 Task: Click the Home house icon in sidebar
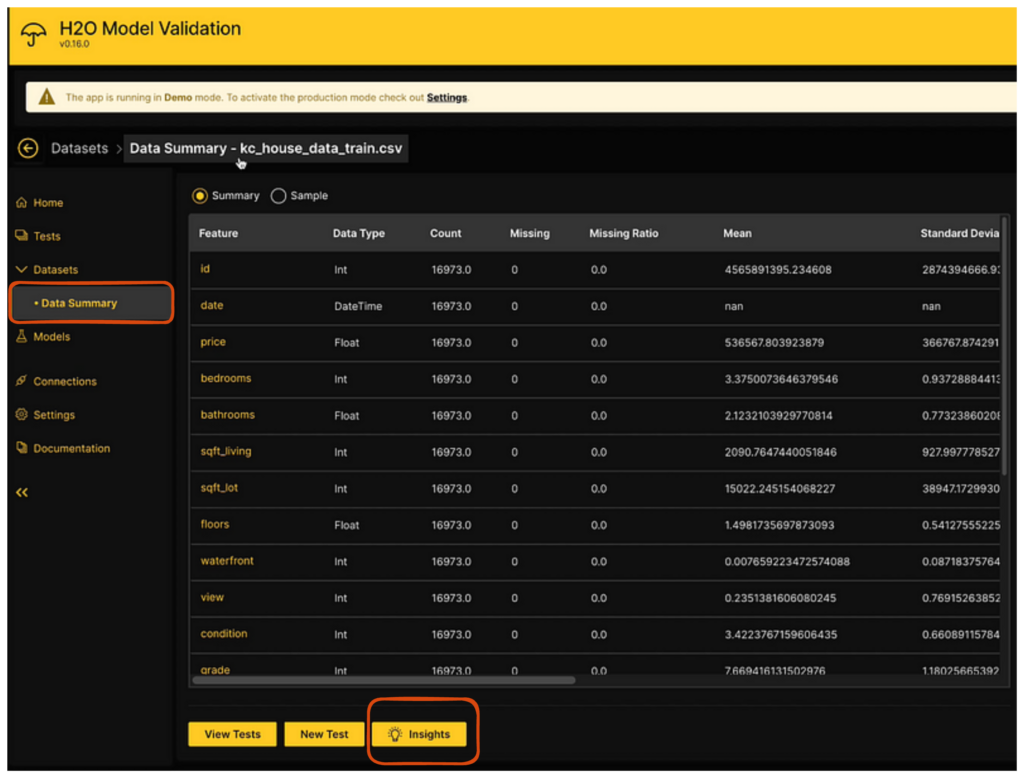21,203
